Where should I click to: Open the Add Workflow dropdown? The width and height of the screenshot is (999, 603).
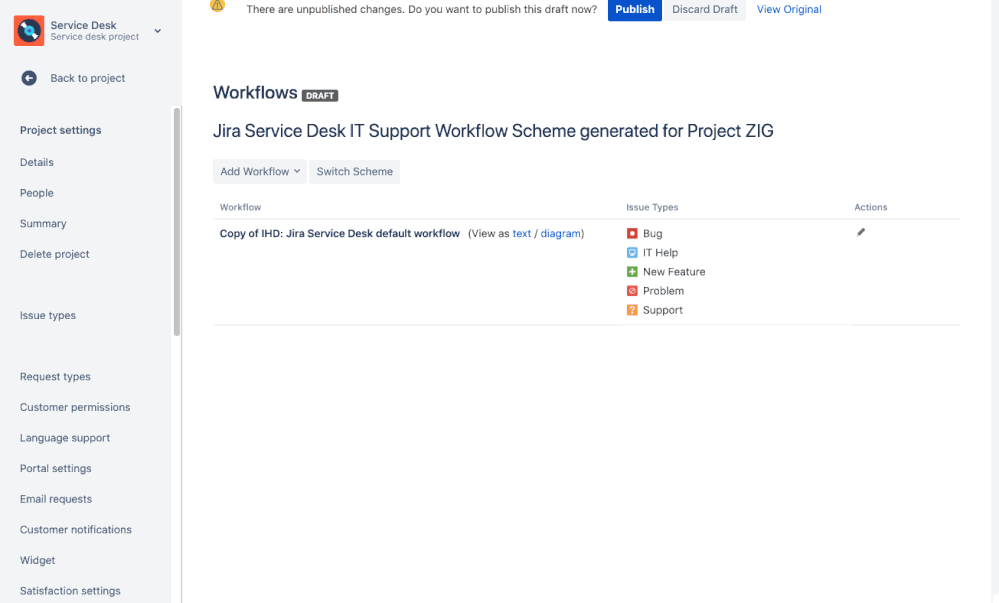click(259, 171)
